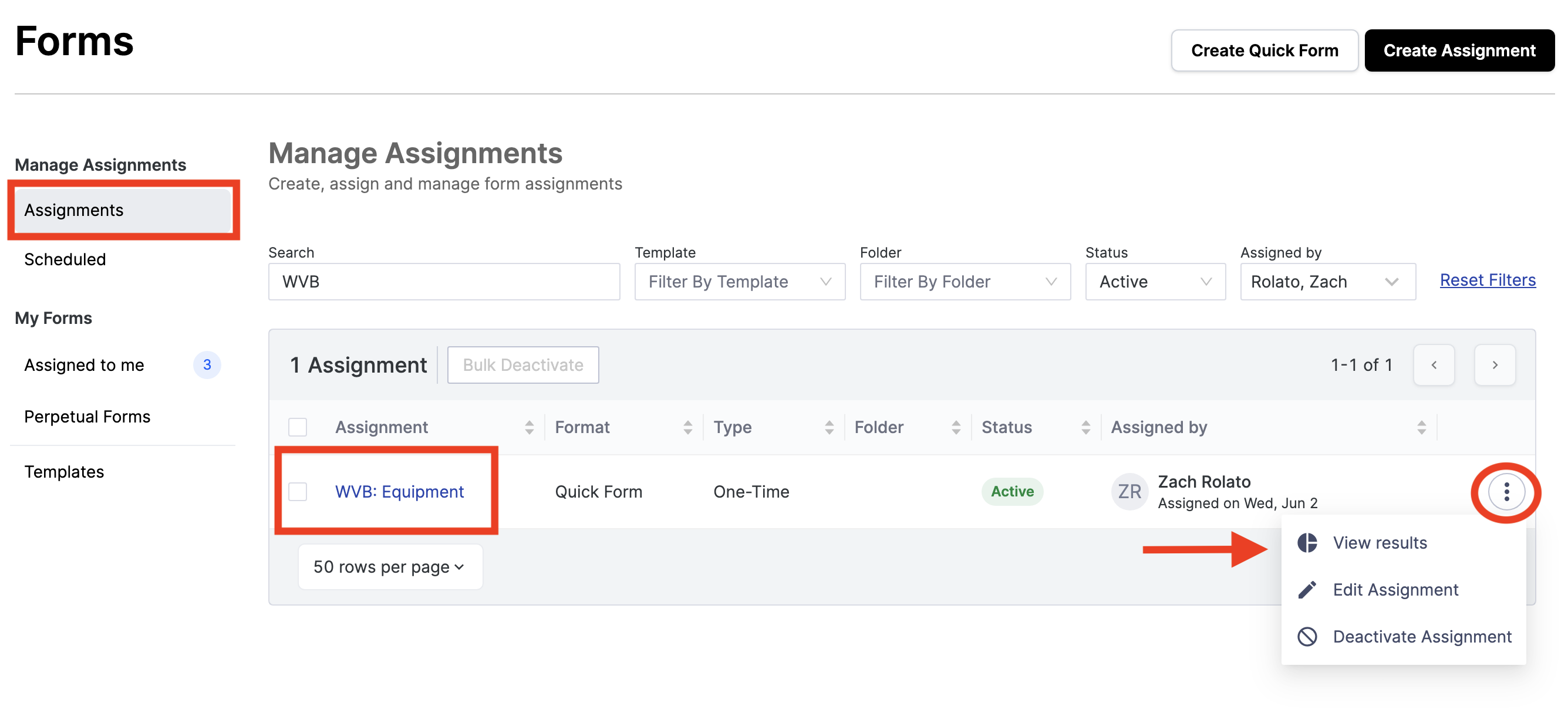Open the Status dropdown showing Active

[x=1155, y=281]
